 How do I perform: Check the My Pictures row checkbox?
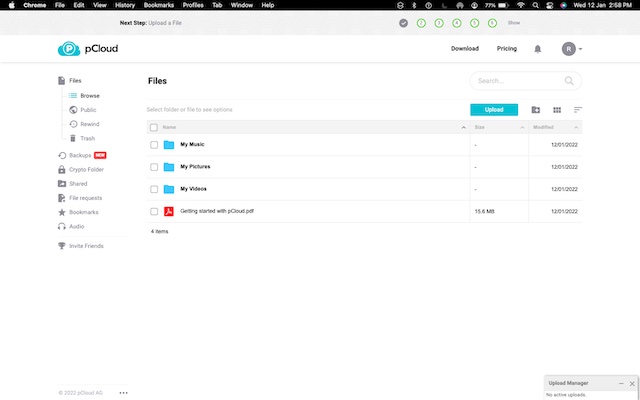[x=154, y=167]
